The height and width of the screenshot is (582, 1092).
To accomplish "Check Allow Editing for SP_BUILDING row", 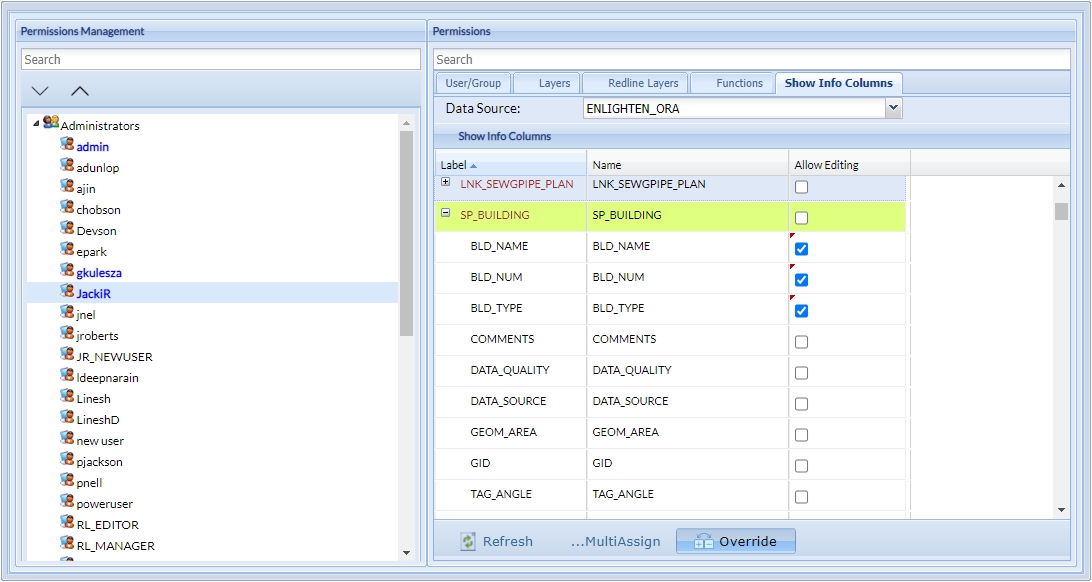I will pos(801,218).
